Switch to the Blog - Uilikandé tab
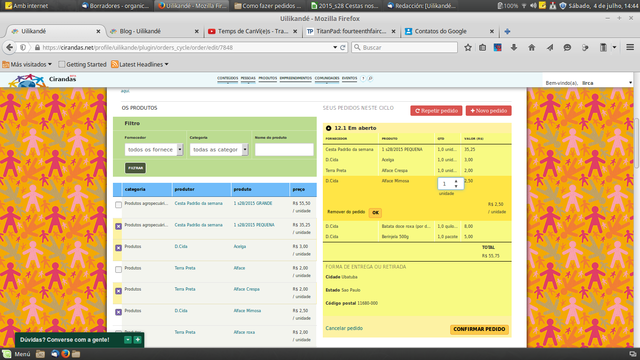Viewport: 640px width, 360px height. pyautogui.click(x=154, y=31)
